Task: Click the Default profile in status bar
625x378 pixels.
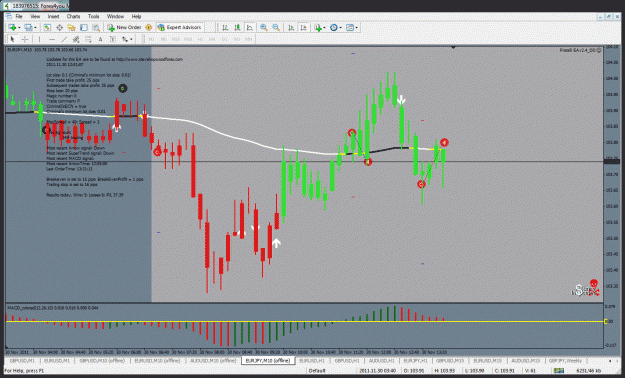Action: [317, 371]
